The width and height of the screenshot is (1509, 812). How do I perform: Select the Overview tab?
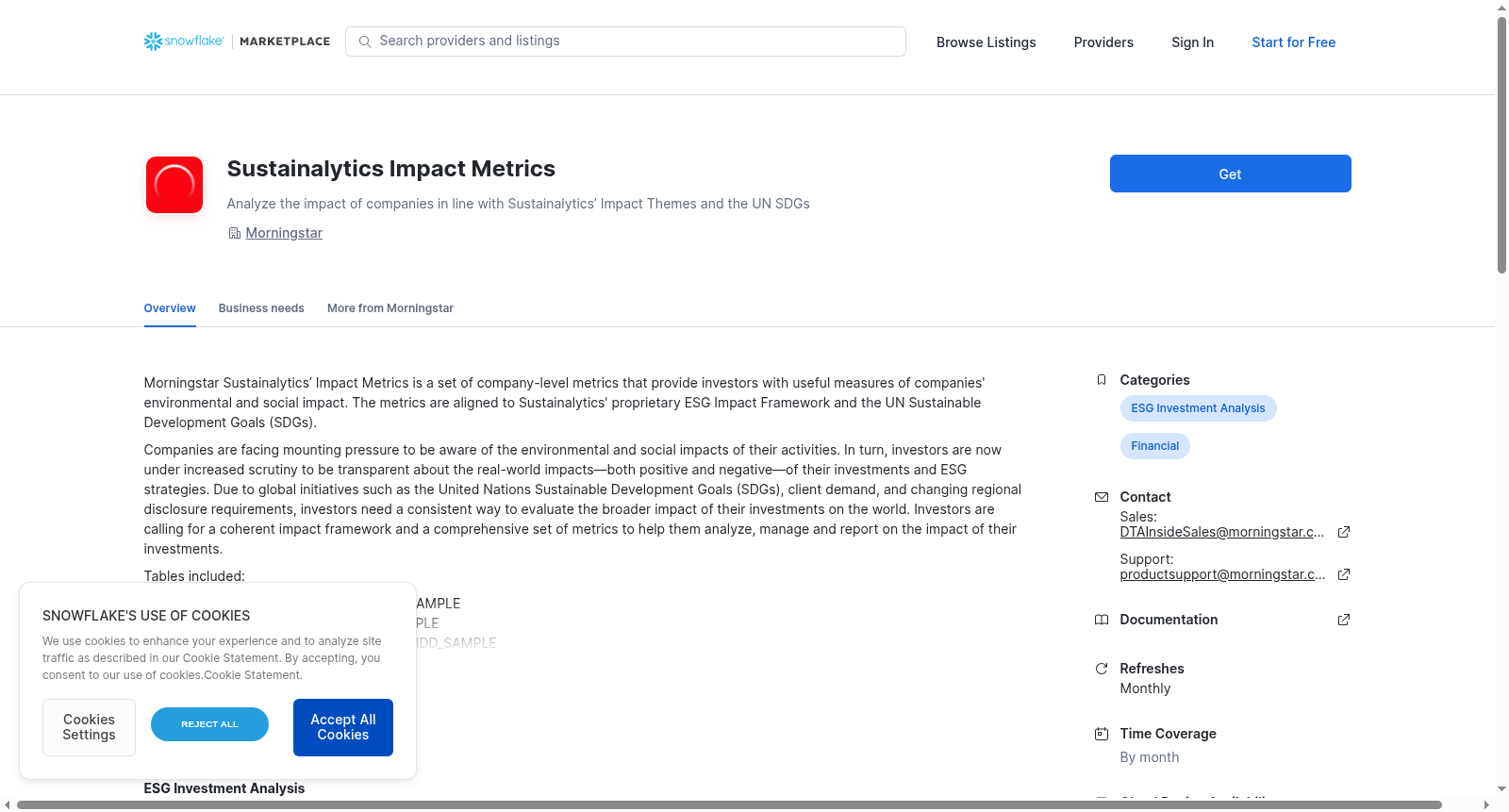coord(170,308)
